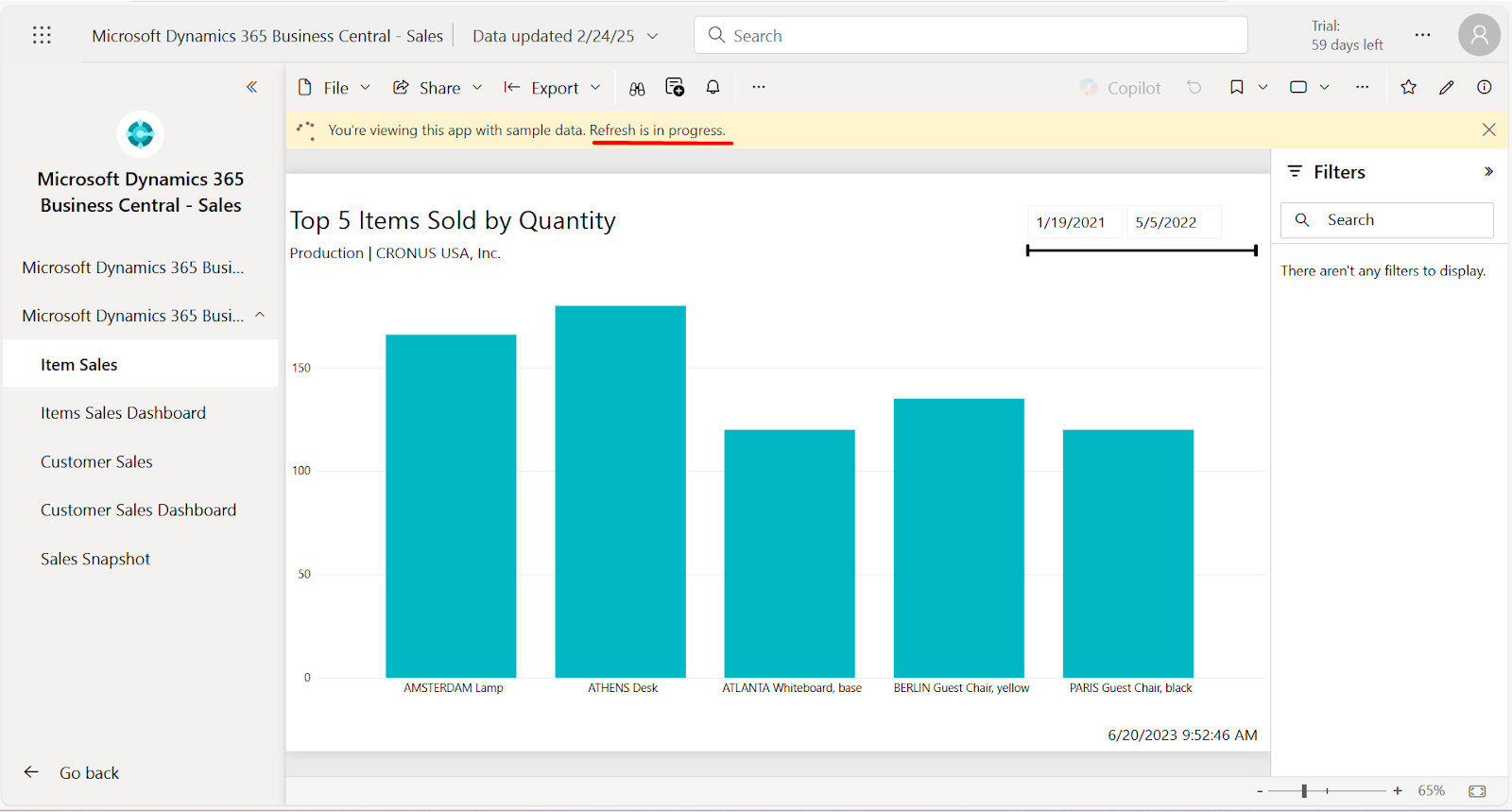Open the Share dropdown
The height and width of the screenshot is (812, 1512).
[438, 88]
